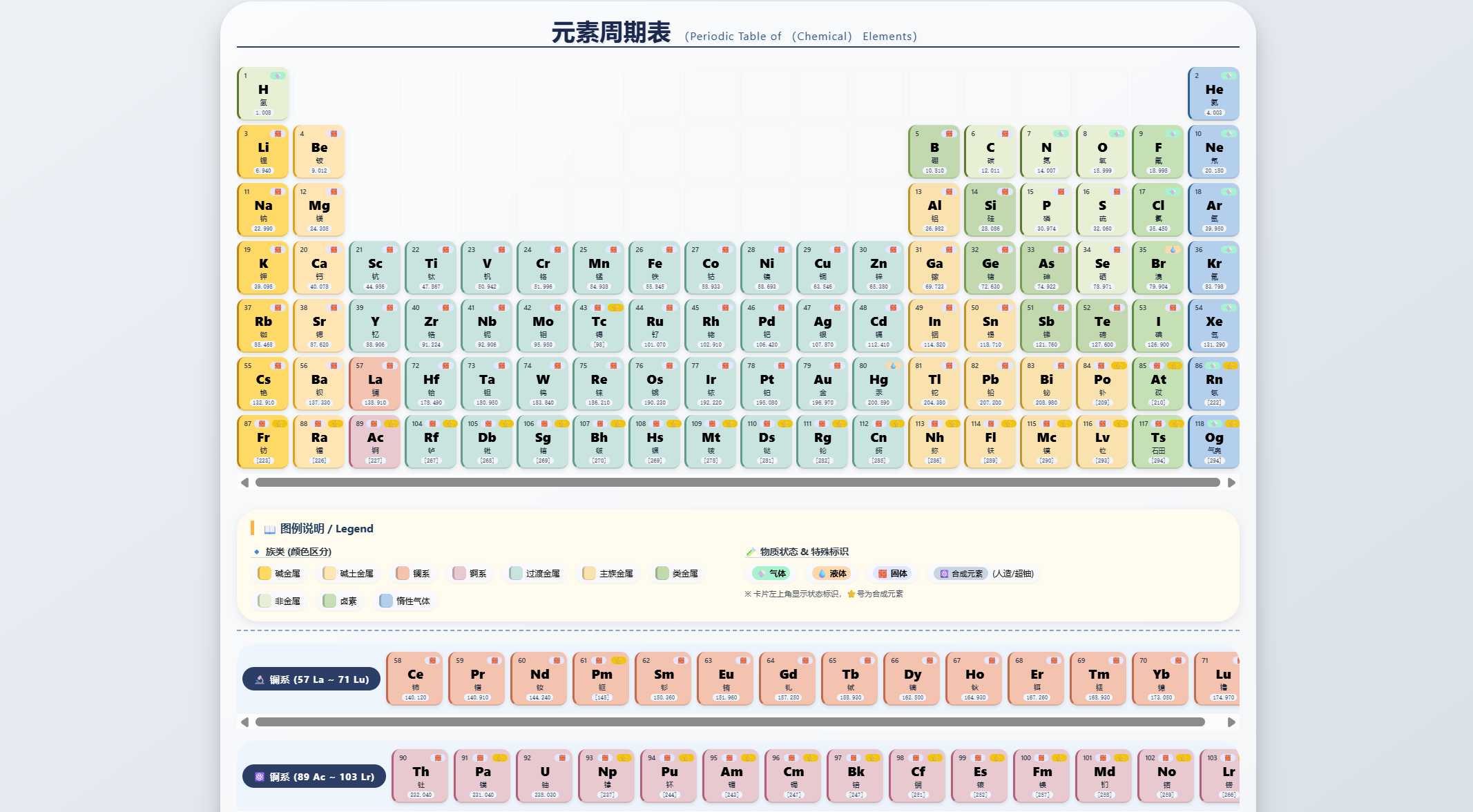
Task: Click the 非金属 color swatch in the legend
Action: click(264, 601)
